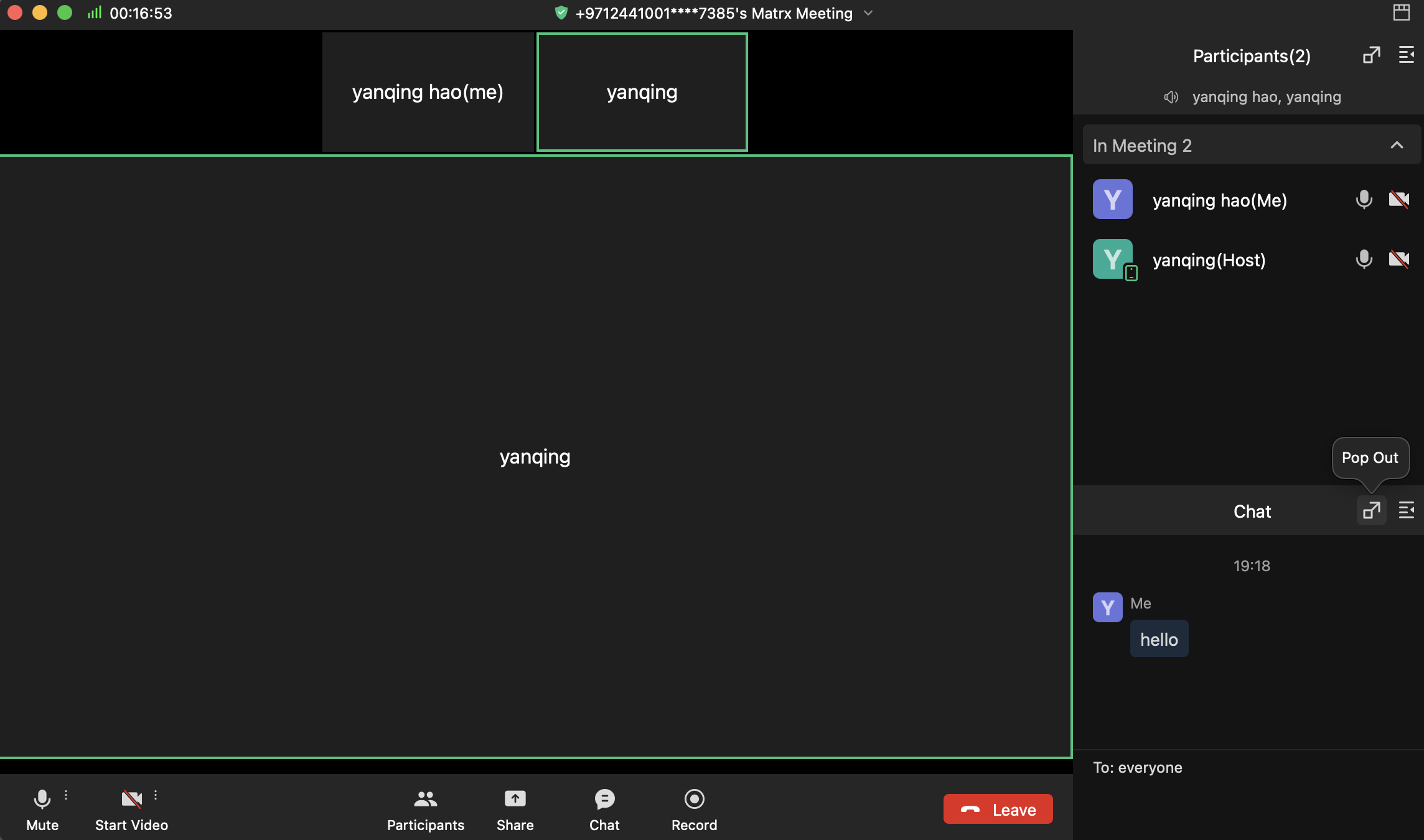Collapse the In Meeting 2 section

coord(1397,145)
